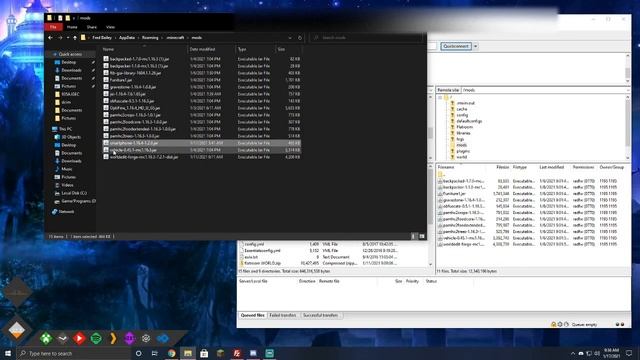Open 3D Objects under This PC
Image resolution: width=640 pixels, height=360 pixels.
(x=71, y=137)
